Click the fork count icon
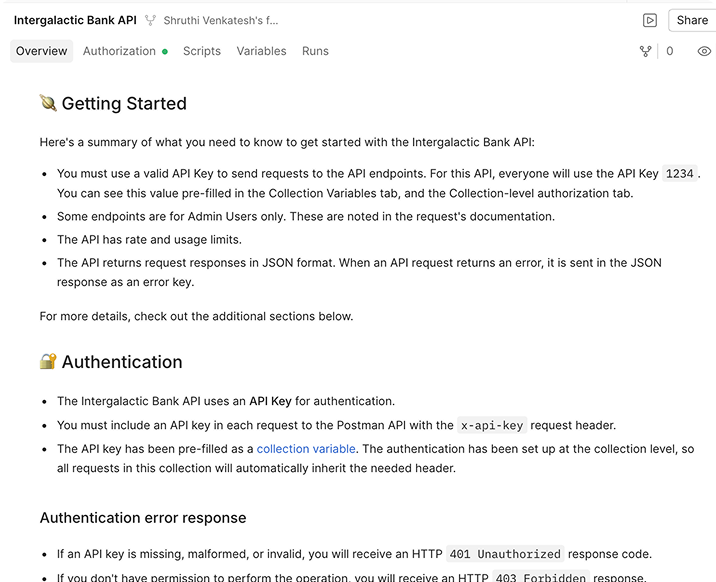 [645, 51]
